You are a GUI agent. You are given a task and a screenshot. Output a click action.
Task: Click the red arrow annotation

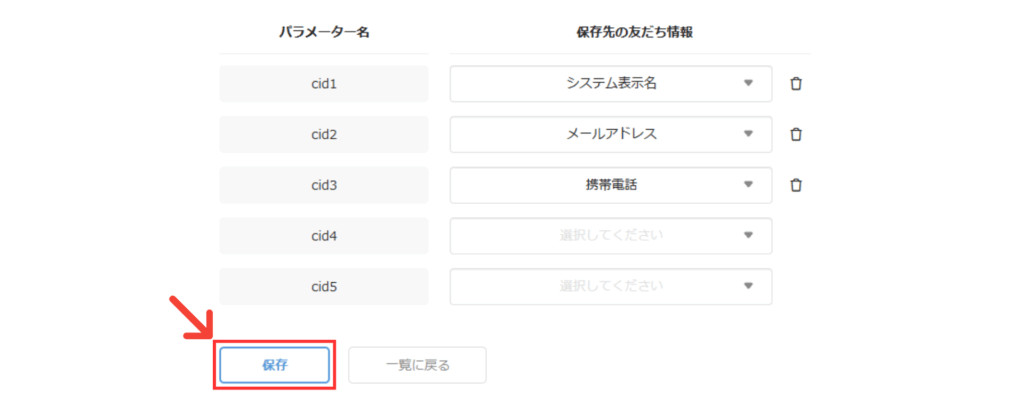(x=196, y=317)
